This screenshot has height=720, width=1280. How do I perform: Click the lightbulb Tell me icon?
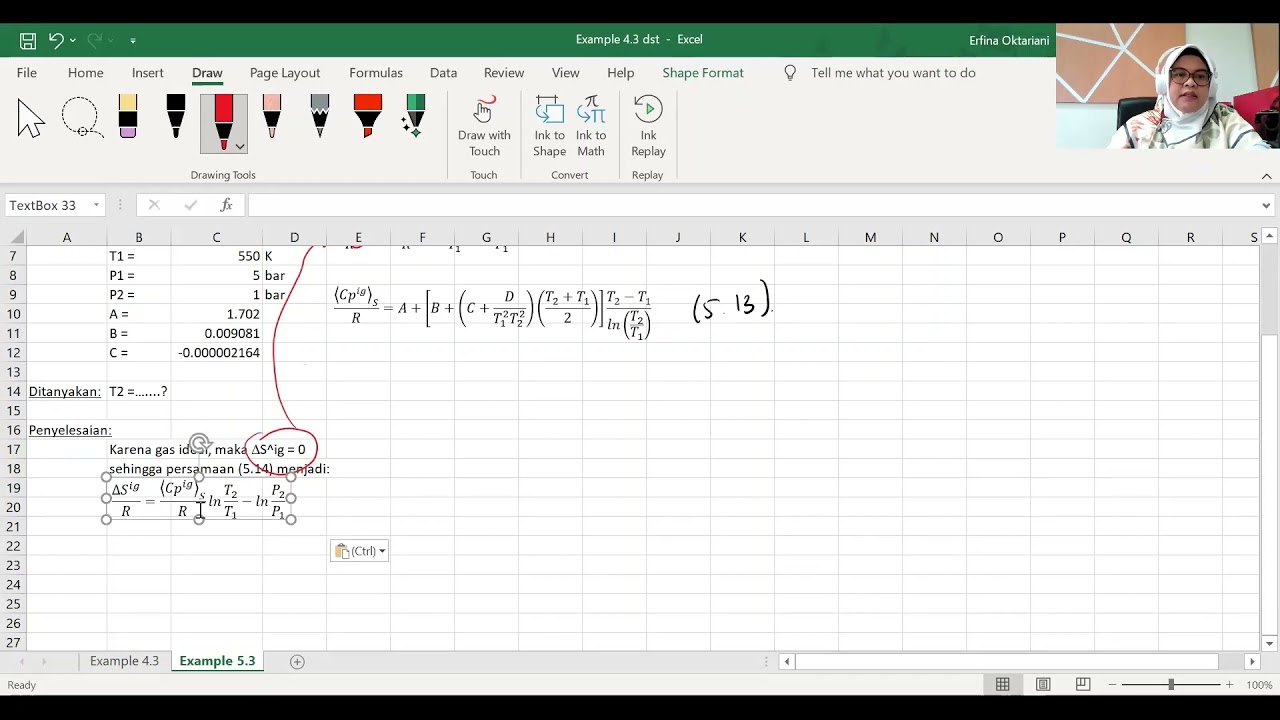790,73
